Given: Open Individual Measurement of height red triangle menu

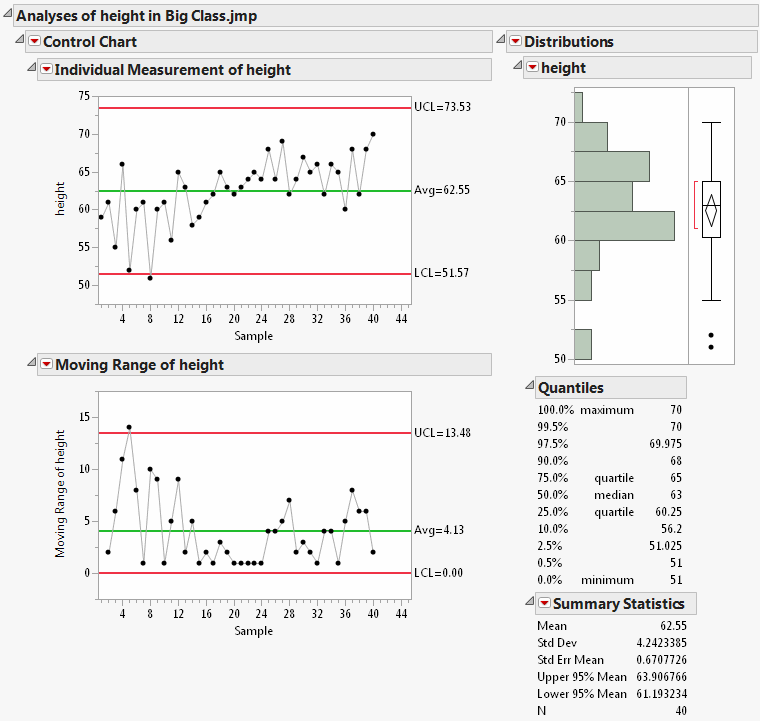Looking at the screenshot, I should [x=46, y=70].
